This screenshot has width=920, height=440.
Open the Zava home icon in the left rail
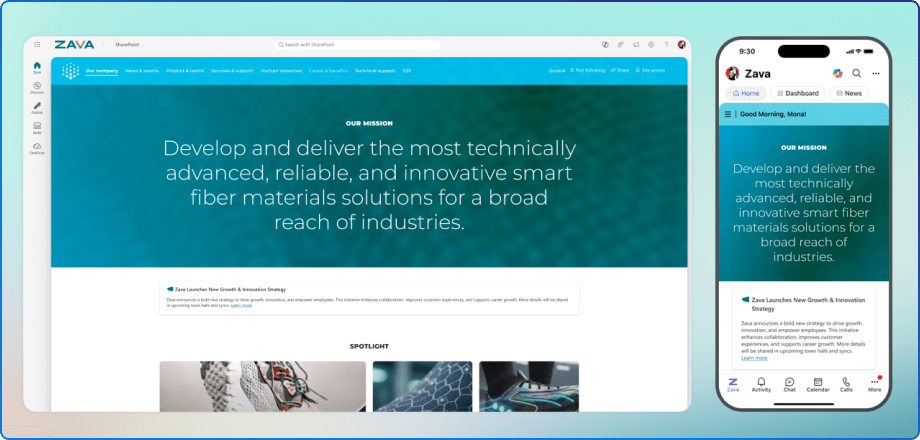(x=37, y=67)
